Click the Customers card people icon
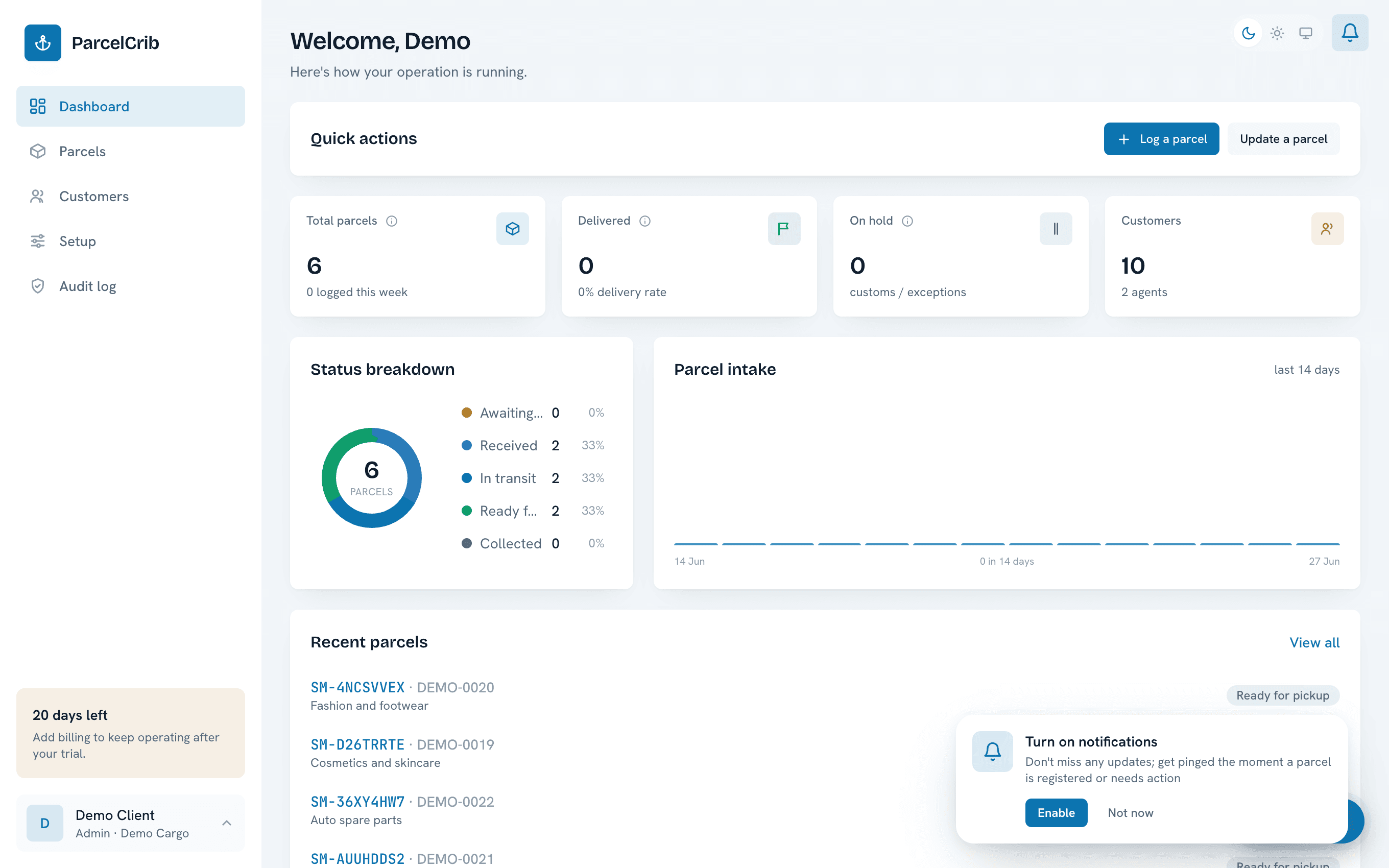1389x868 pixels. (1327, 229)
